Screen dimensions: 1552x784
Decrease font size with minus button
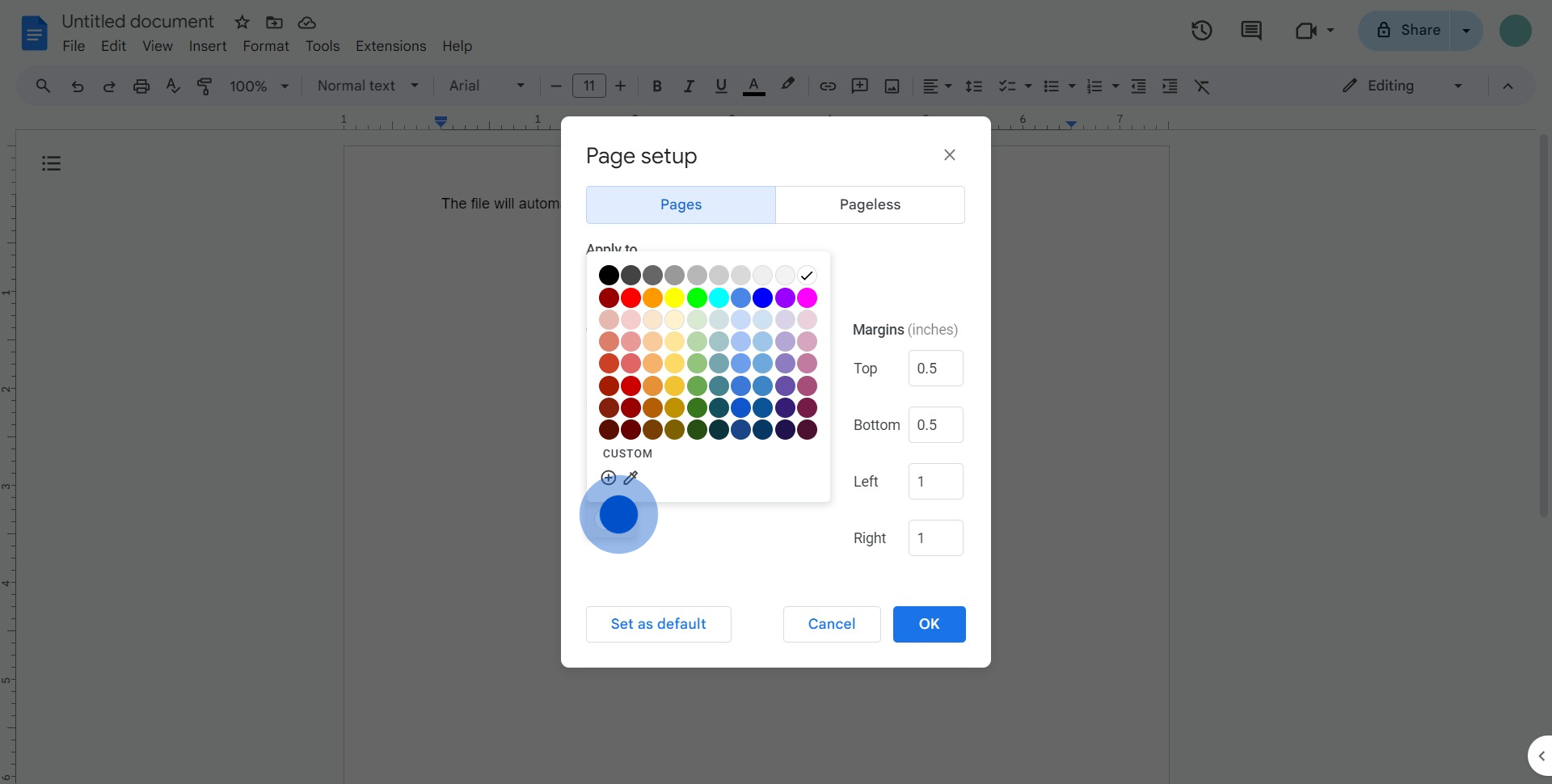click(556, 86)
